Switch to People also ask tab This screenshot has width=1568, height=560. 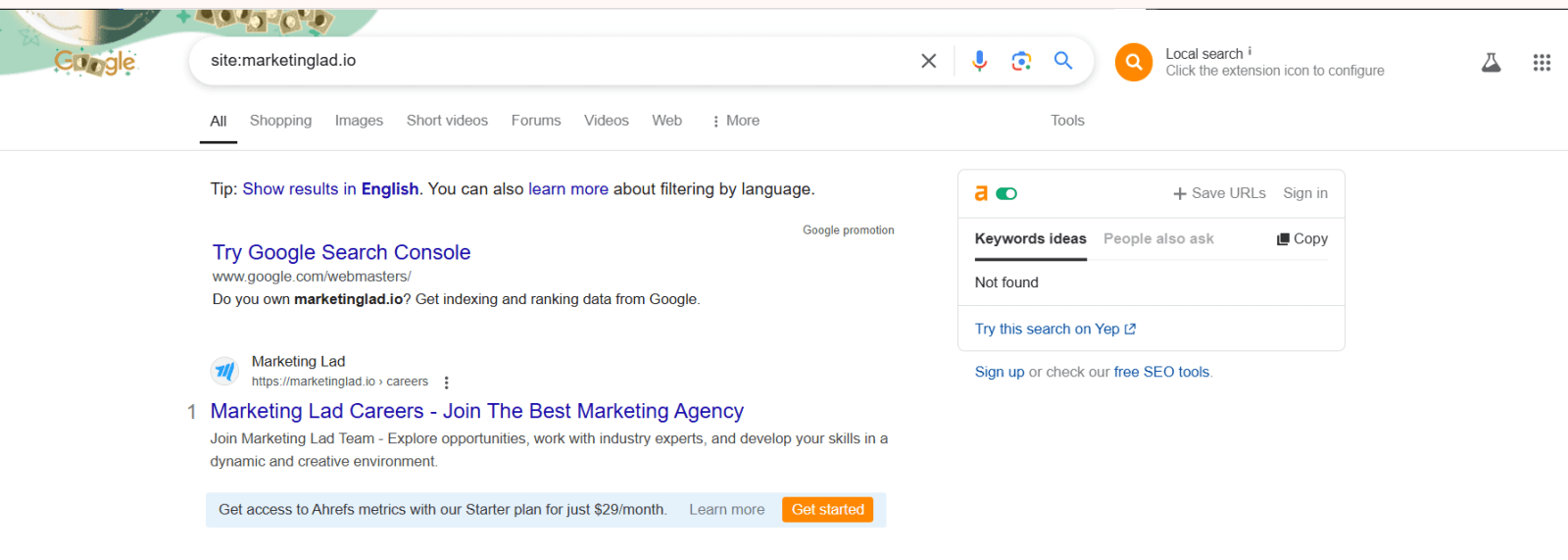point(1158,238)
